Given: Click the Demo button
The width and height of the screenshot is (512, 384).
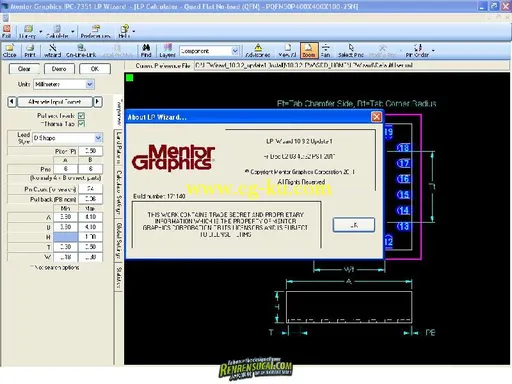Looking at the screenshot, I should 59,69.
